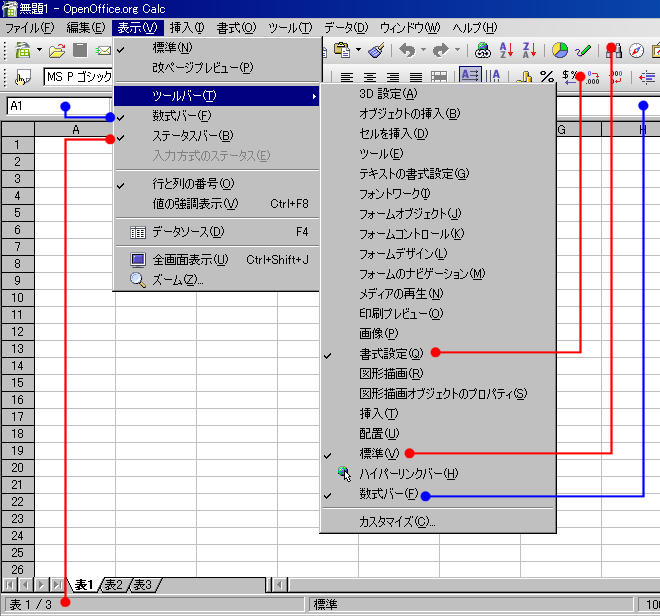Open データソース(D) entry
This screenshot has width=660, height=616.
coord(216,232)
